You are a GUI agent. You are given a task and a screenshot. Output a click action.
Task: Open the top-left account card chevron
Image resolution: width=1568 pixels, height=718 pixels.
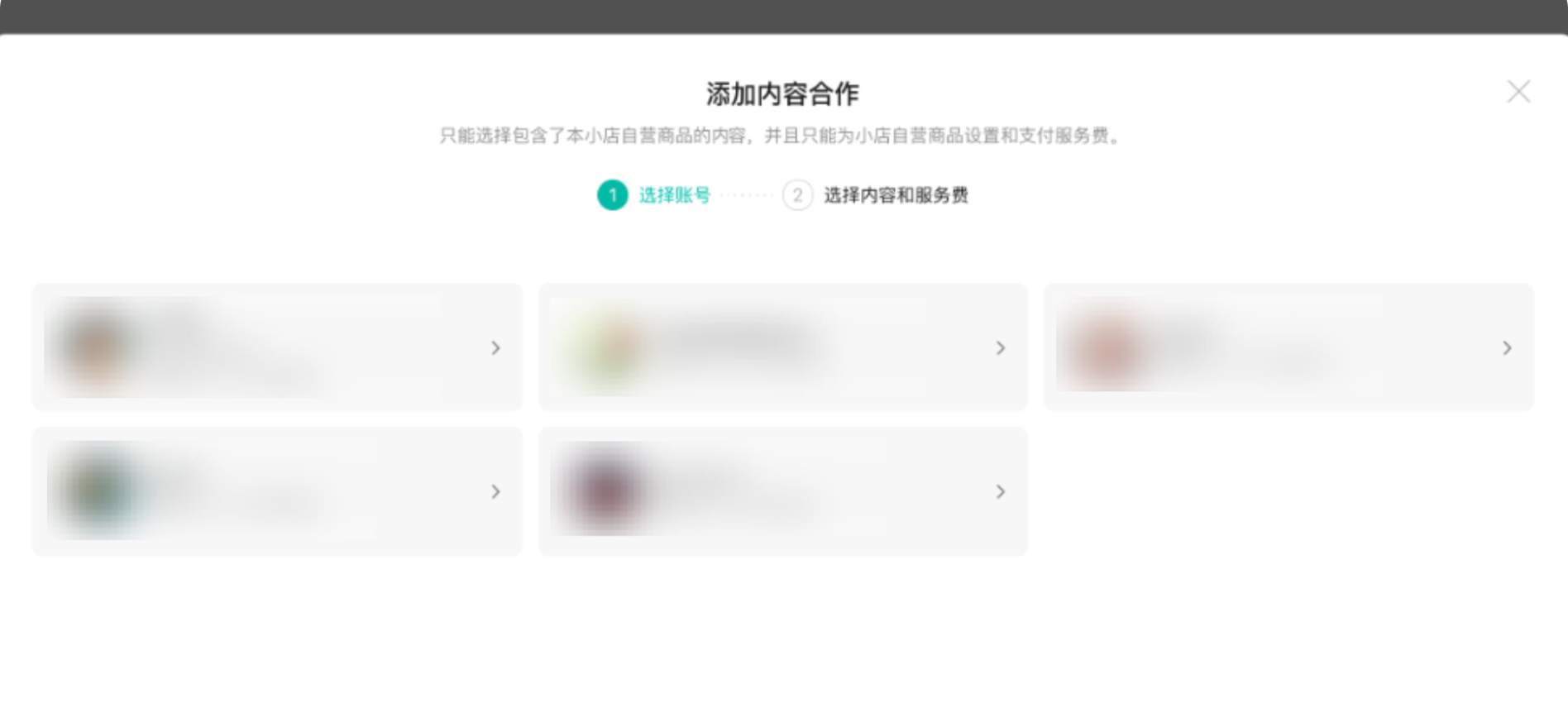pos(495,347)
